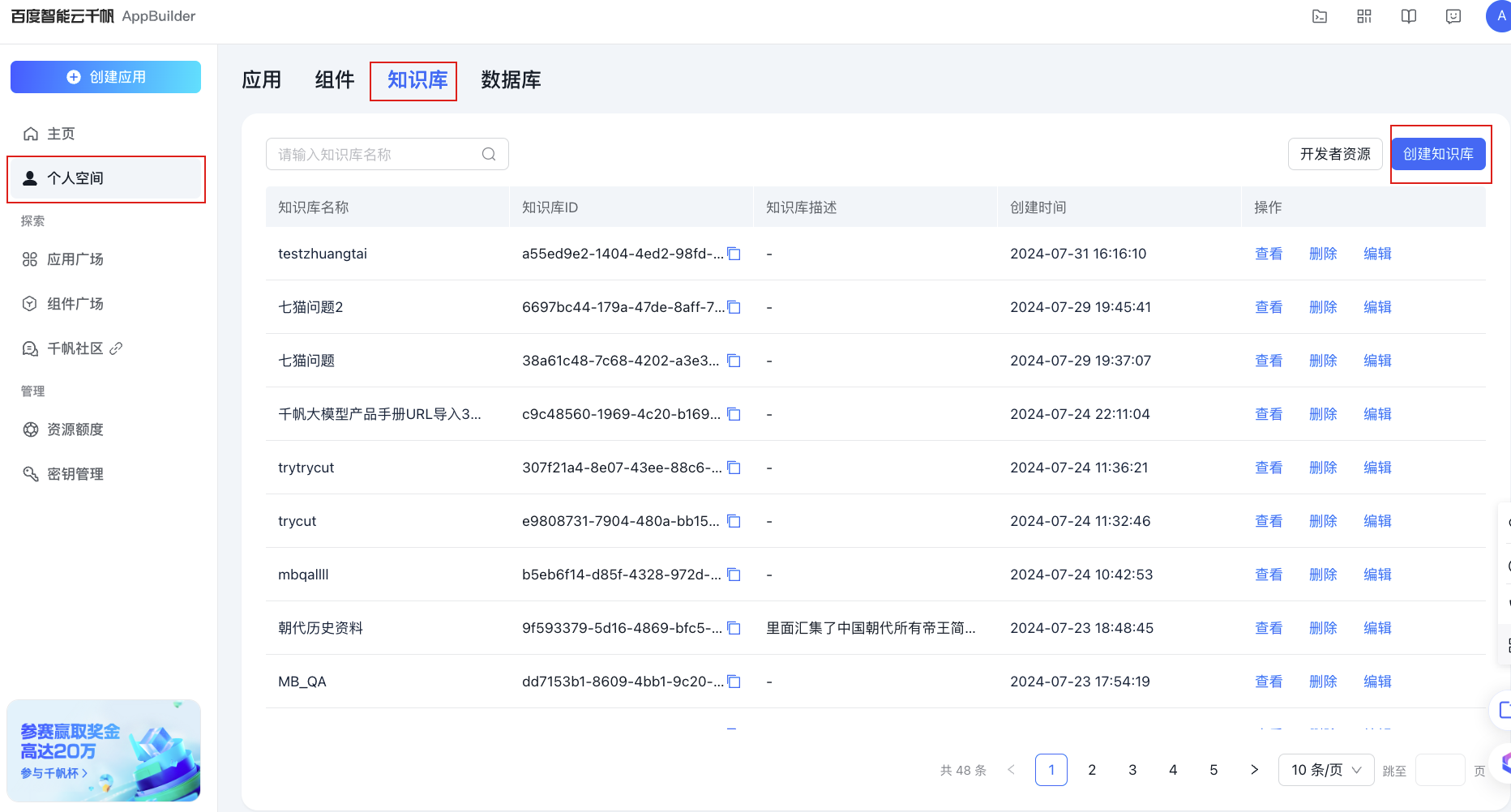Copy the testzhuangtai knowledge base ID

[734, 254]
